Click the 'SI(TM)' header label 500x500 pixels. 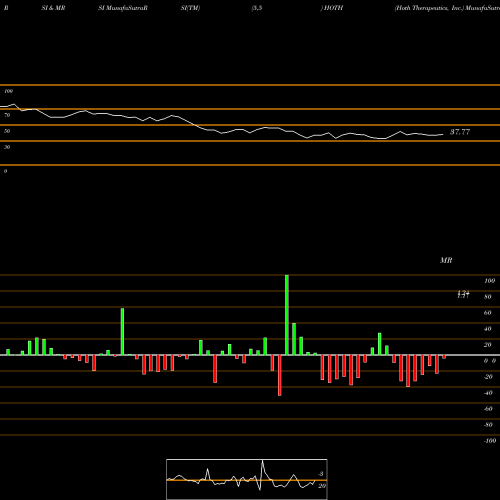[x=190, y=8]
